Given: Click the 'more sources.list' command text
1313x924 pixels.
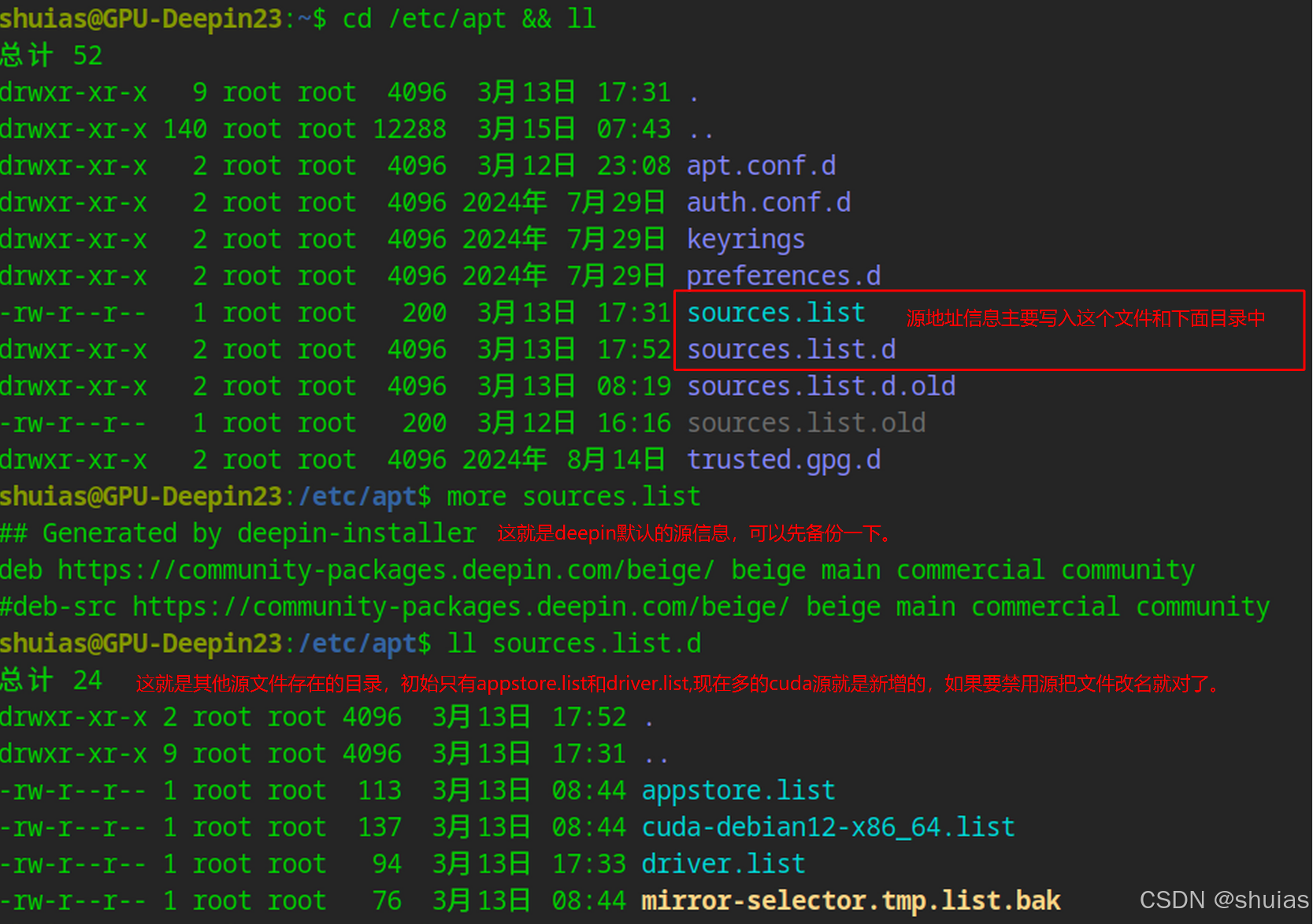Looking at the screenshot, I should (574, 497).
